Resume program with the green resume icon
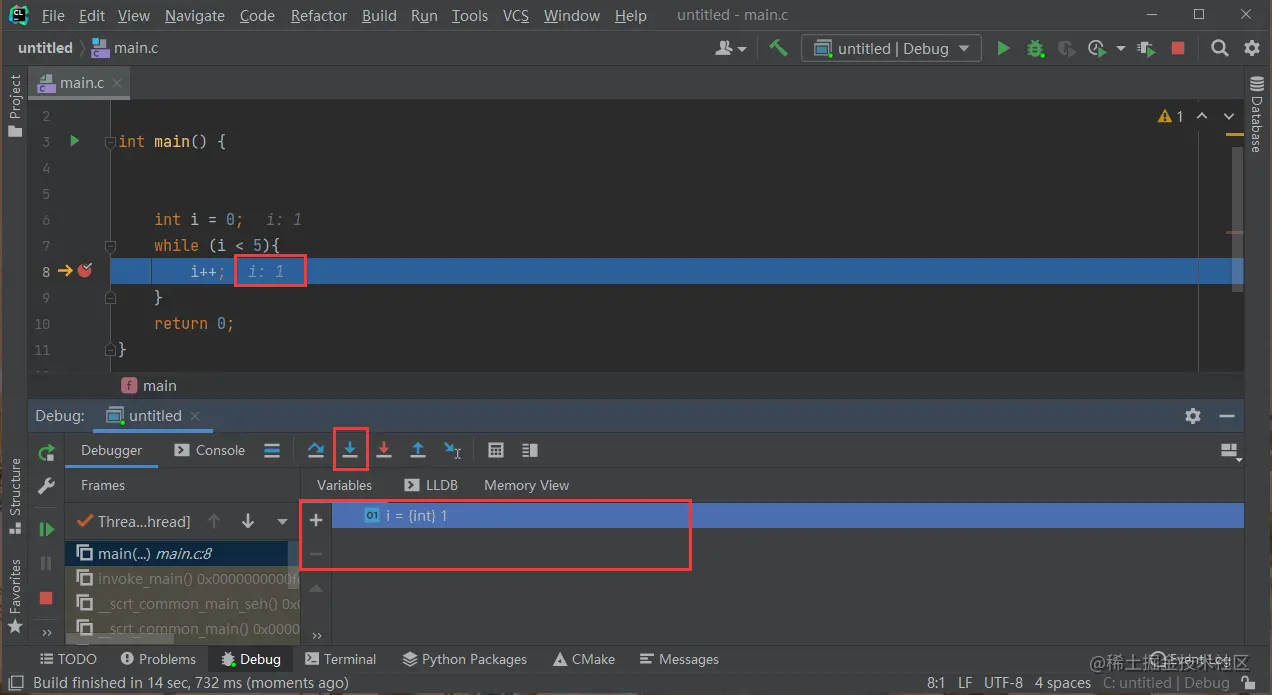The height and width of the screenshot is (695, 1272). pos(46,529)
